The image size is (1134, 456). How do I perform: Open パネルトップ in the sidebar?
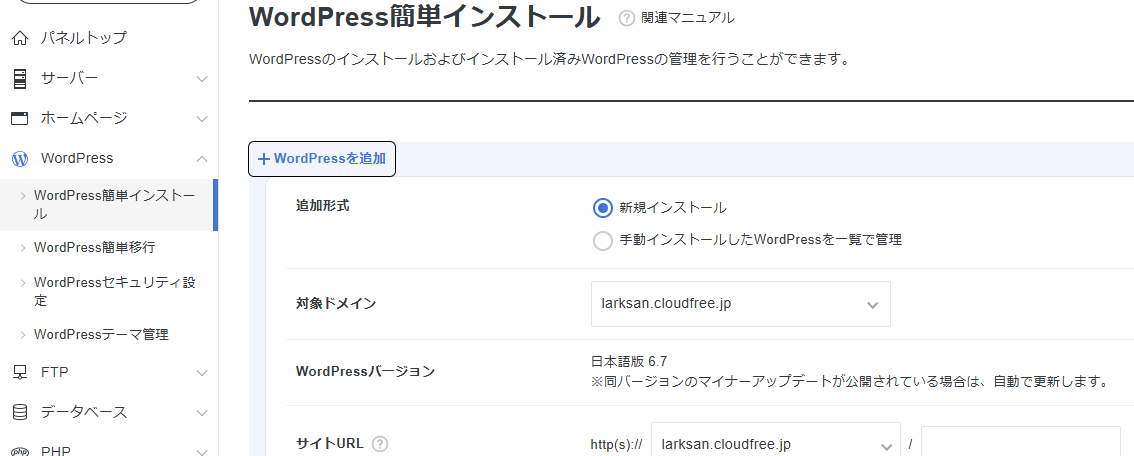click(x=84, y=38)
